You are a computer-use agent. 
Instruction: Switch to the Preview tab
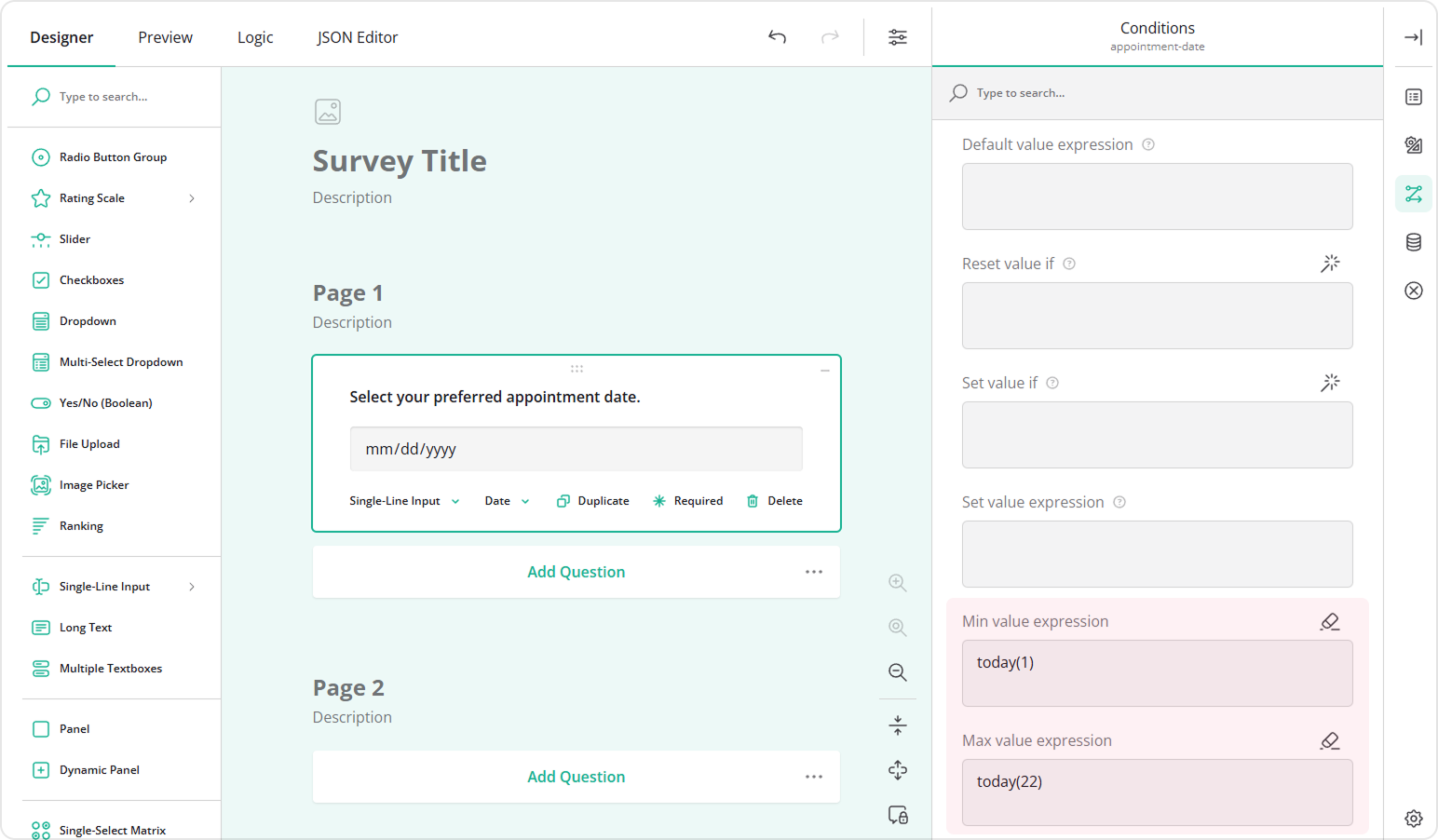(165, 37)
